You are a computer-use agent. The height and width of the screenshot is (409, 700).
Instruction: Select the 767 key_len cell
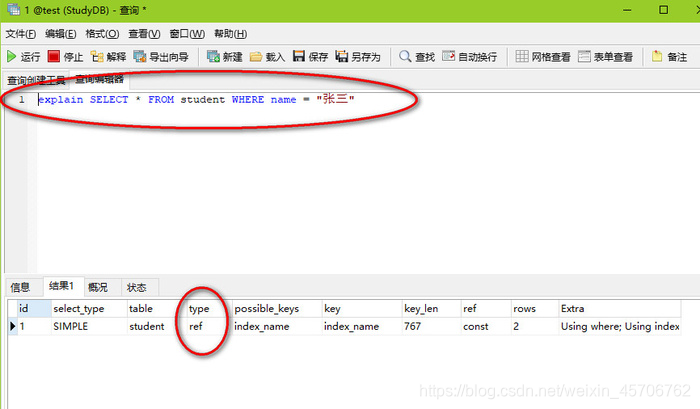tap(431, 326)
